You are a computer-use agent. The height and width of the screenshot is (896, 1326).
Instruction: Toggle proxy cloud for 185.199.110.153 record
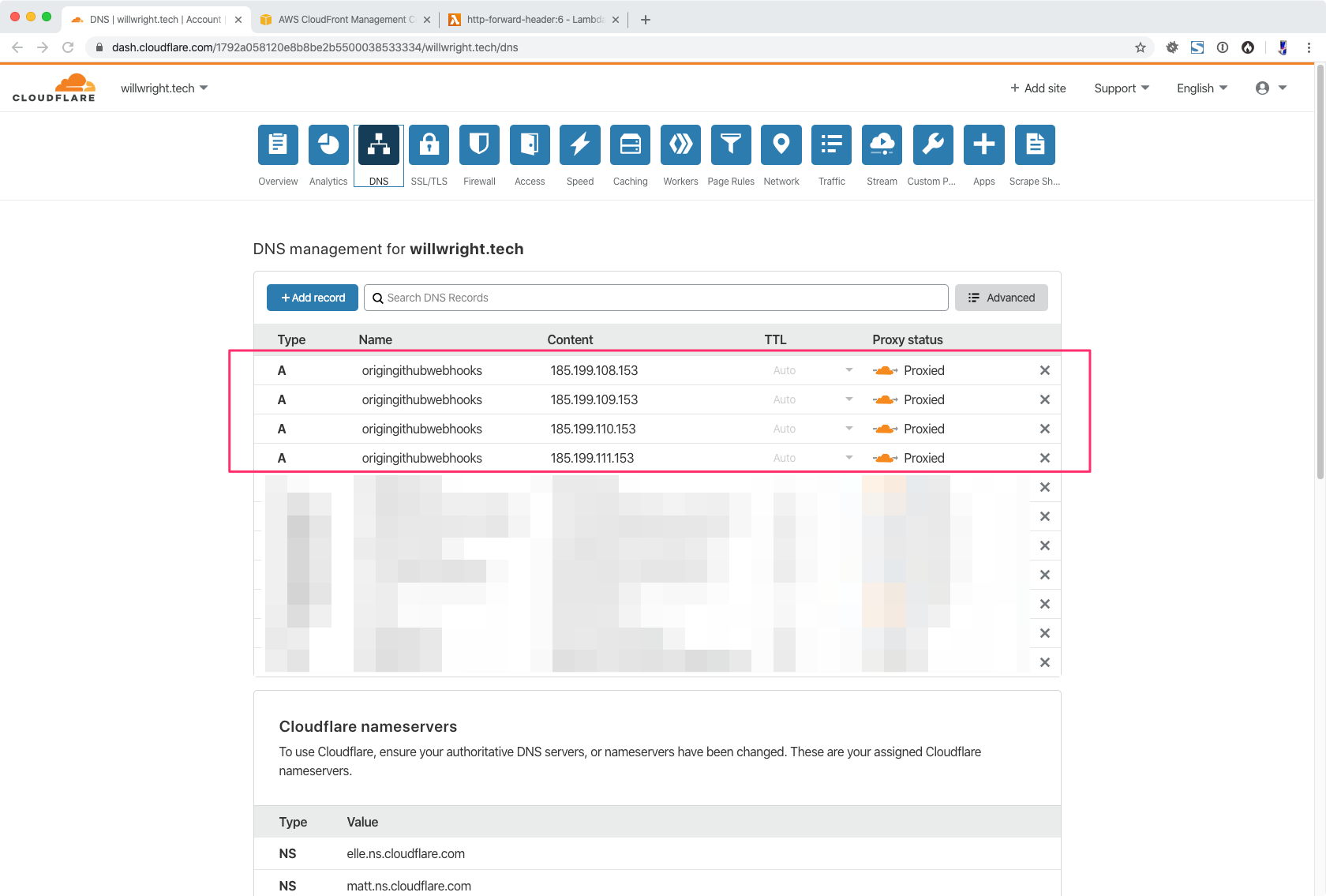pos(886,429)
